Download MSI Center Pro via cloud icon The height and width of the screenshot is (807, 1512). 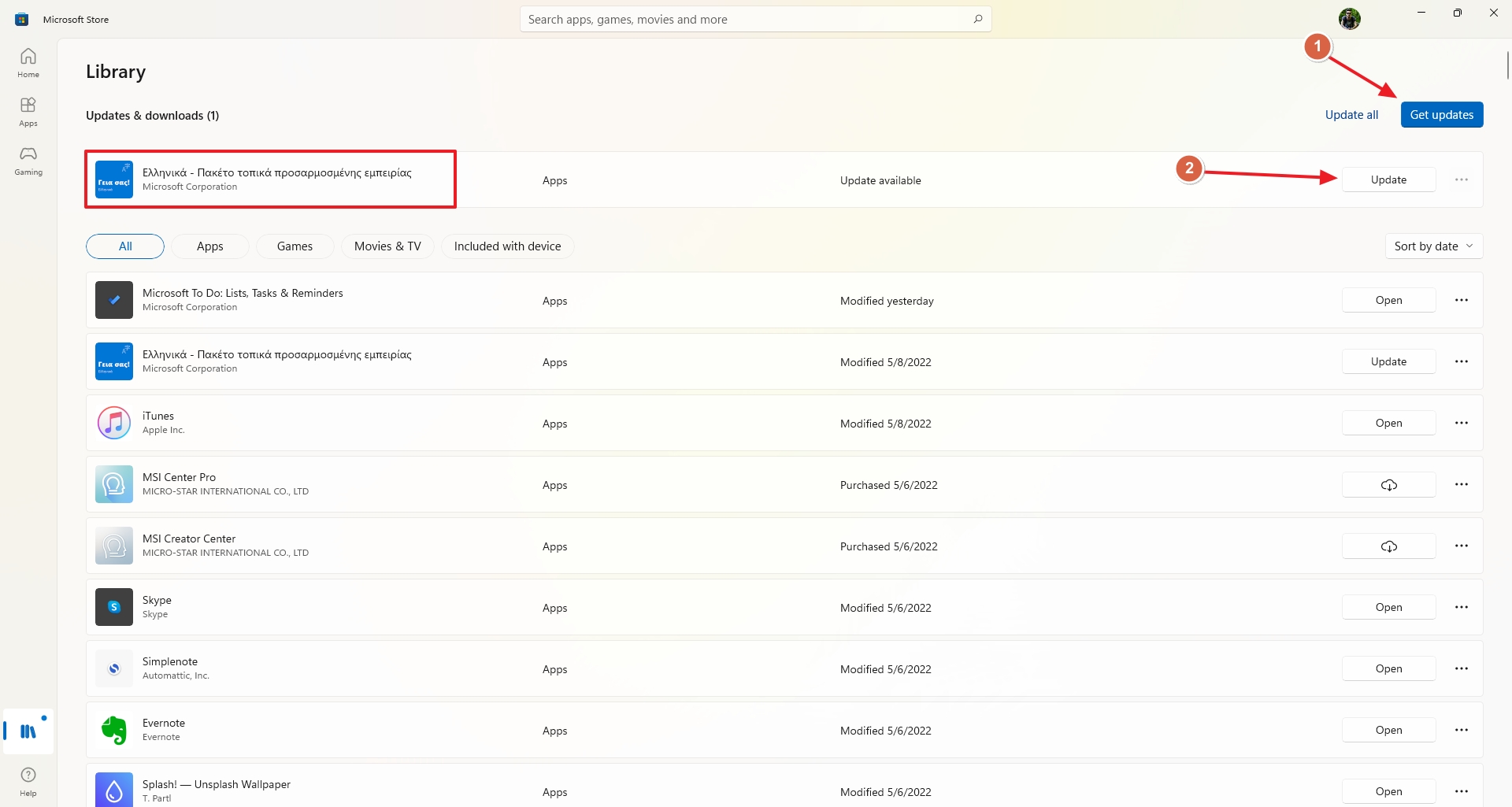coord(1388,485)
